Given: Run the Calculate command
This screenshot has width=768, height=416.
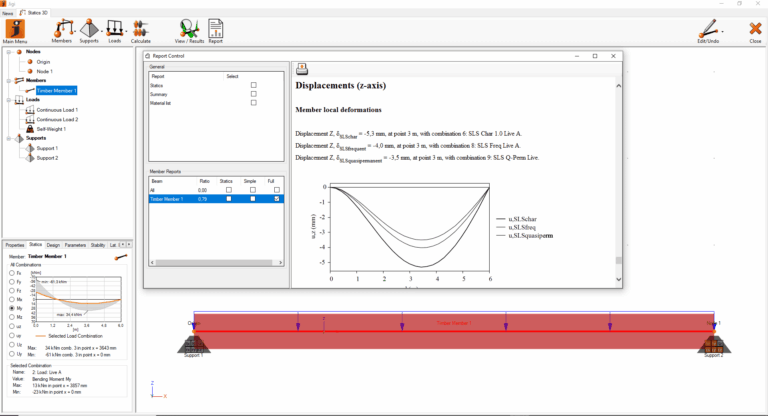Looking at the screenshot, I should click(x=141, y=31).
